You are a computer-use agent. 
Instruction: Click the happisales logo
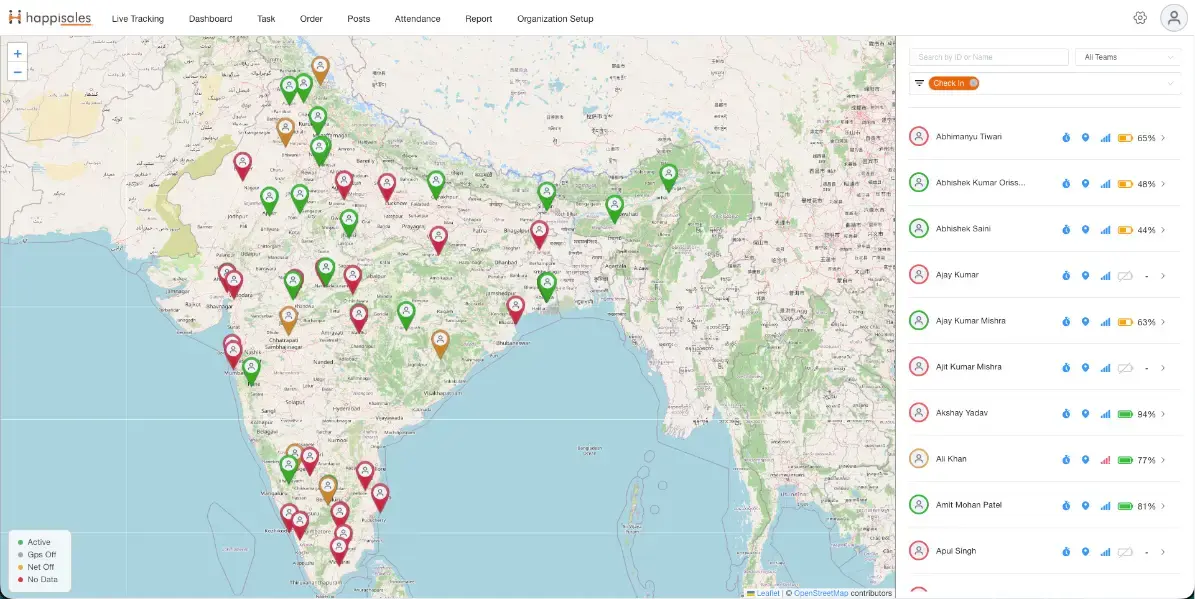pyautogui.click(x=49, y=17)
